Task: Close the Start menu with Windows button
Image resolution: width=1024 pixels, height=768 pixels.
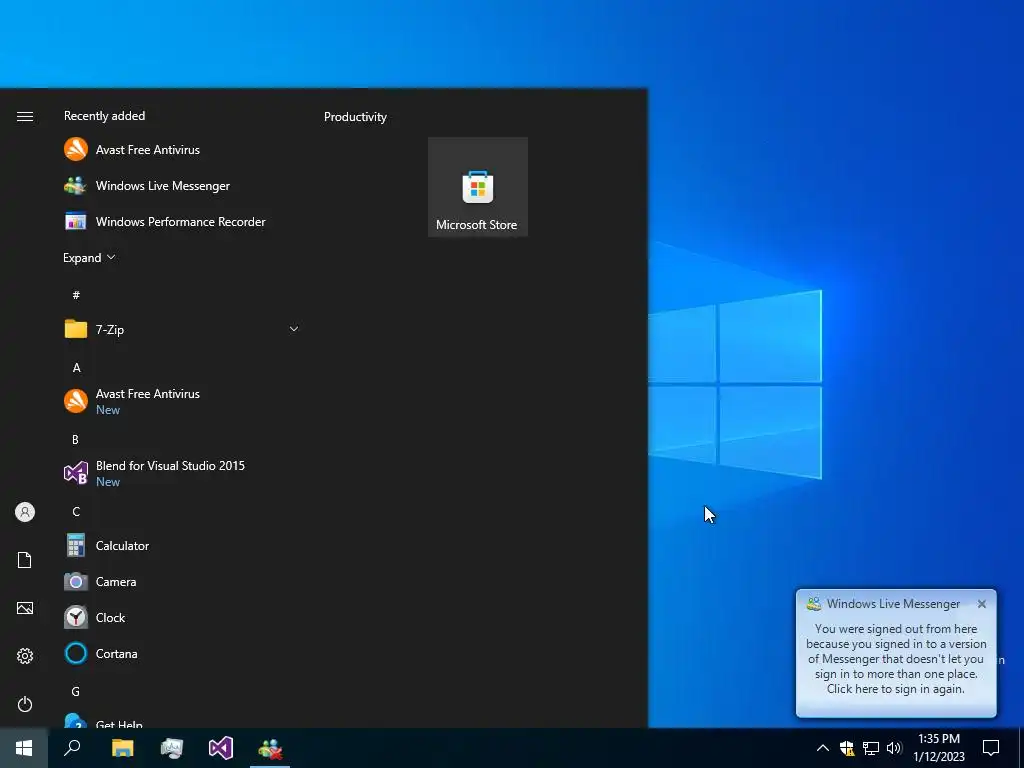Action: pos(24,748)
